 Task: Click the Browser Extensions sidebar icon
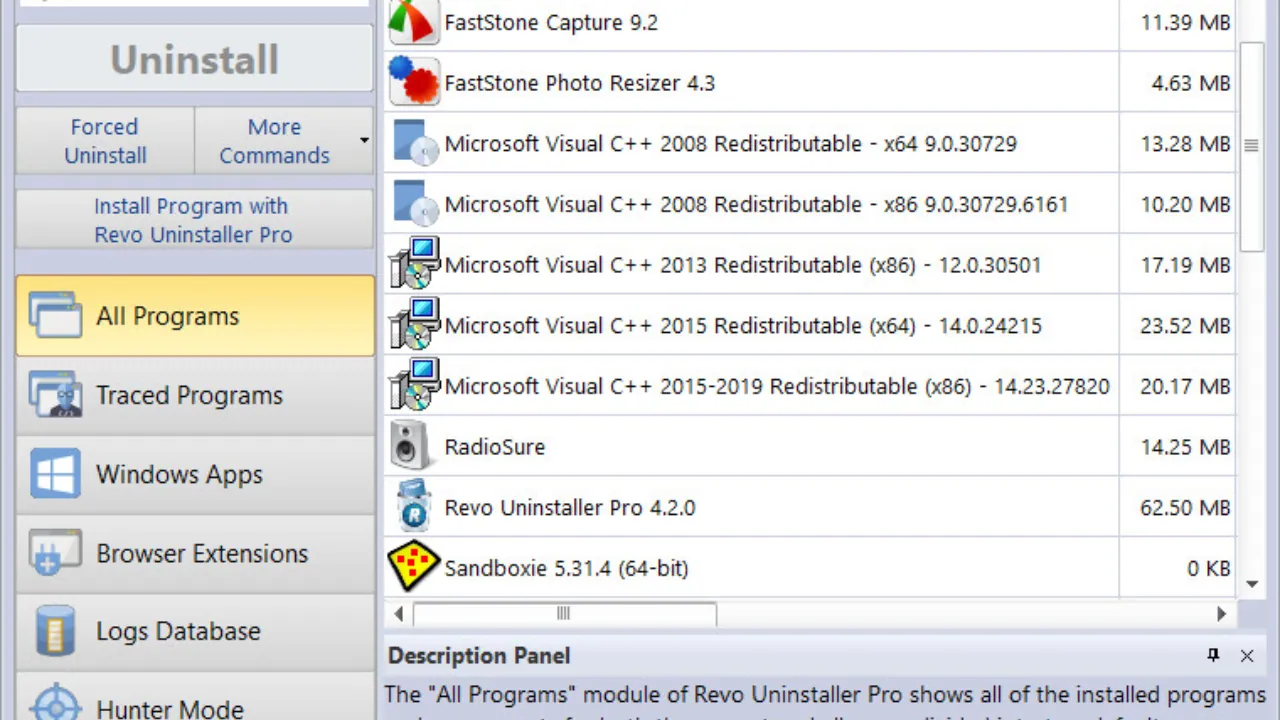[x=55, y=553]
